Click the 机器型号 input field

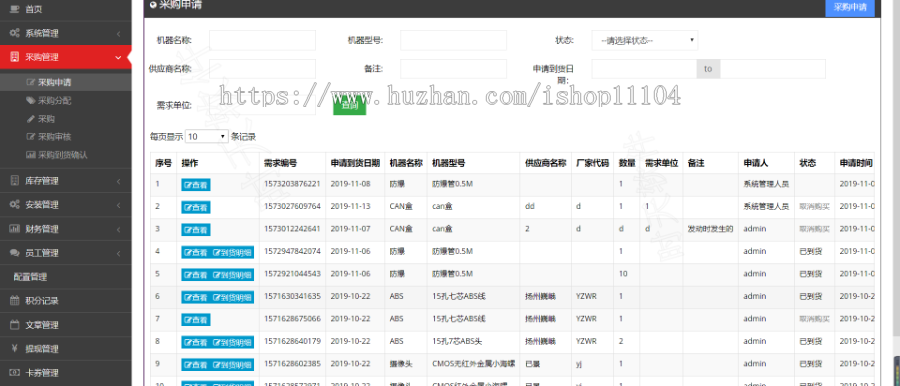[x=453, y=40]
